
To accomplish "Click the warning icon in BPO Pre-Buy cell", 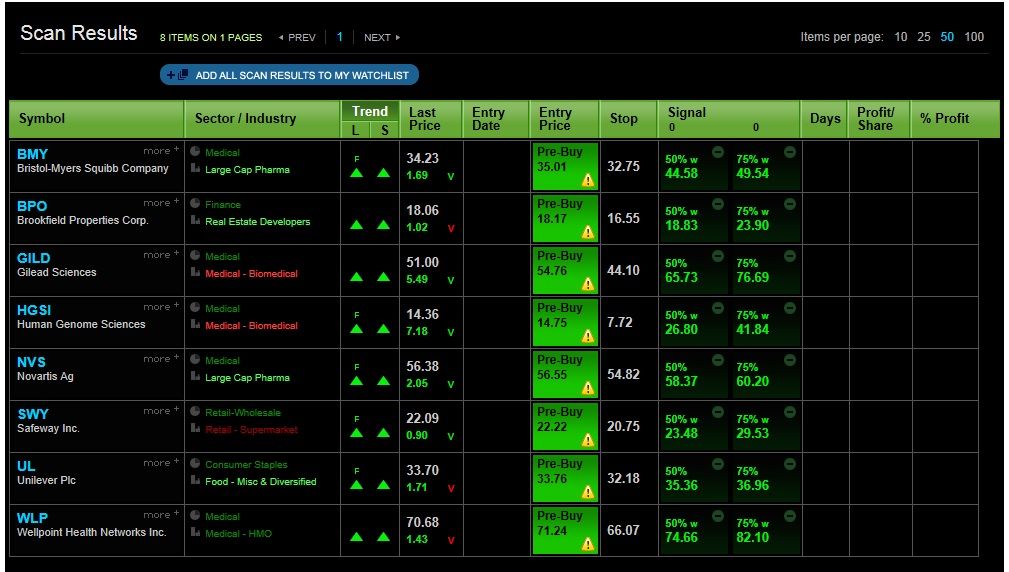I will tap(588, 232).
